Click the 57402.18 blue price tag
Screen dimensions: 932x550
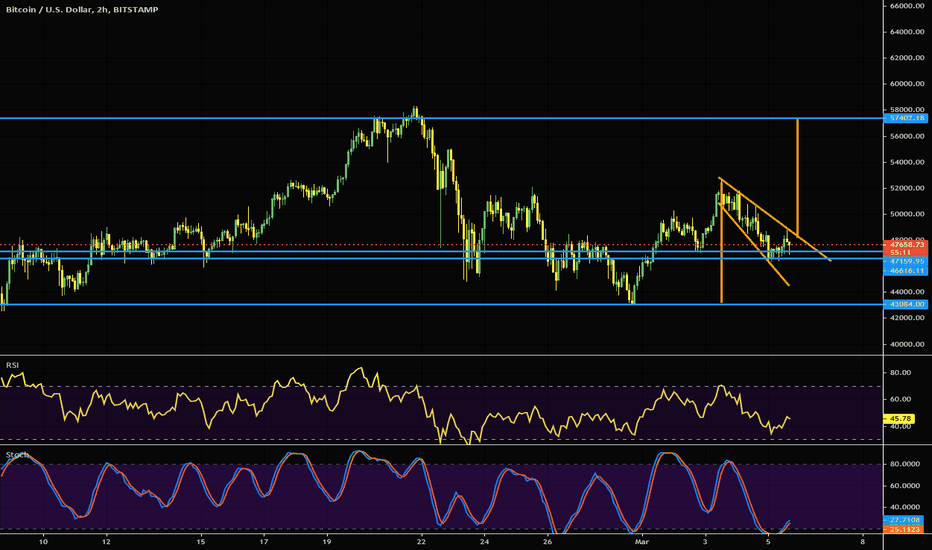click(906, 118)
